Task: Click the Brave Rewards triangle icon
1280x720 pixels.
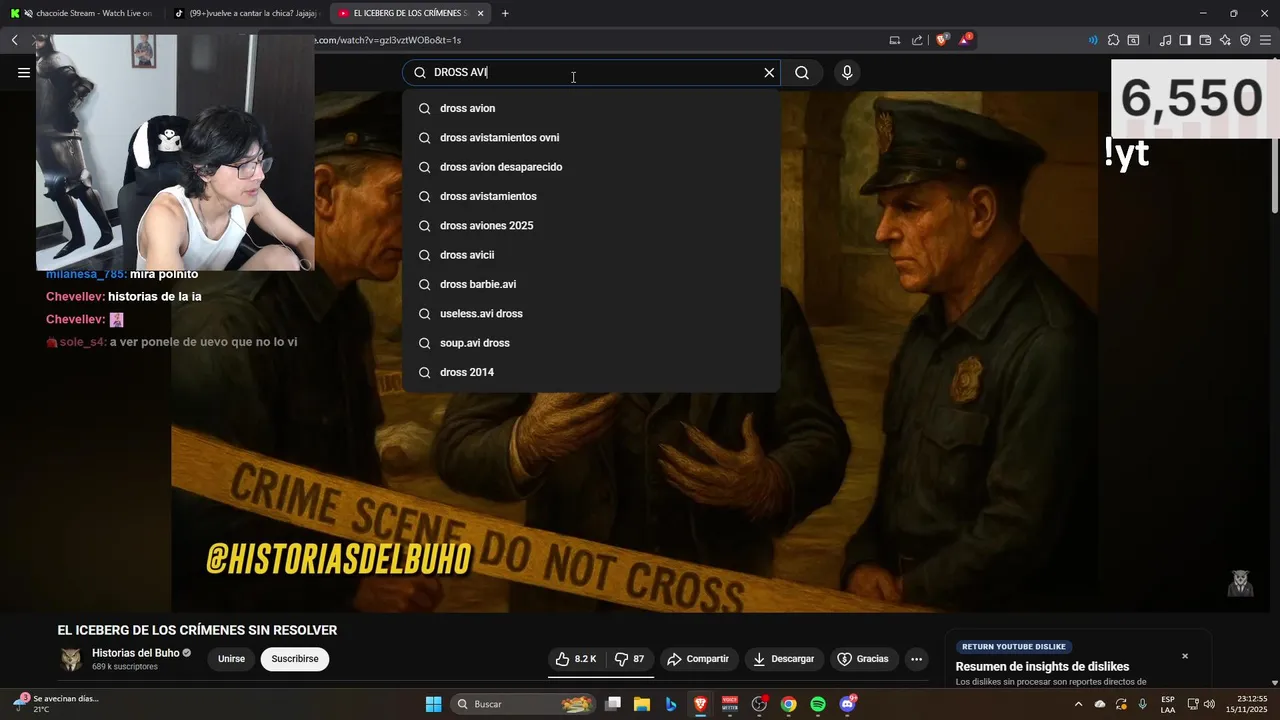Action: pos(965,40)
